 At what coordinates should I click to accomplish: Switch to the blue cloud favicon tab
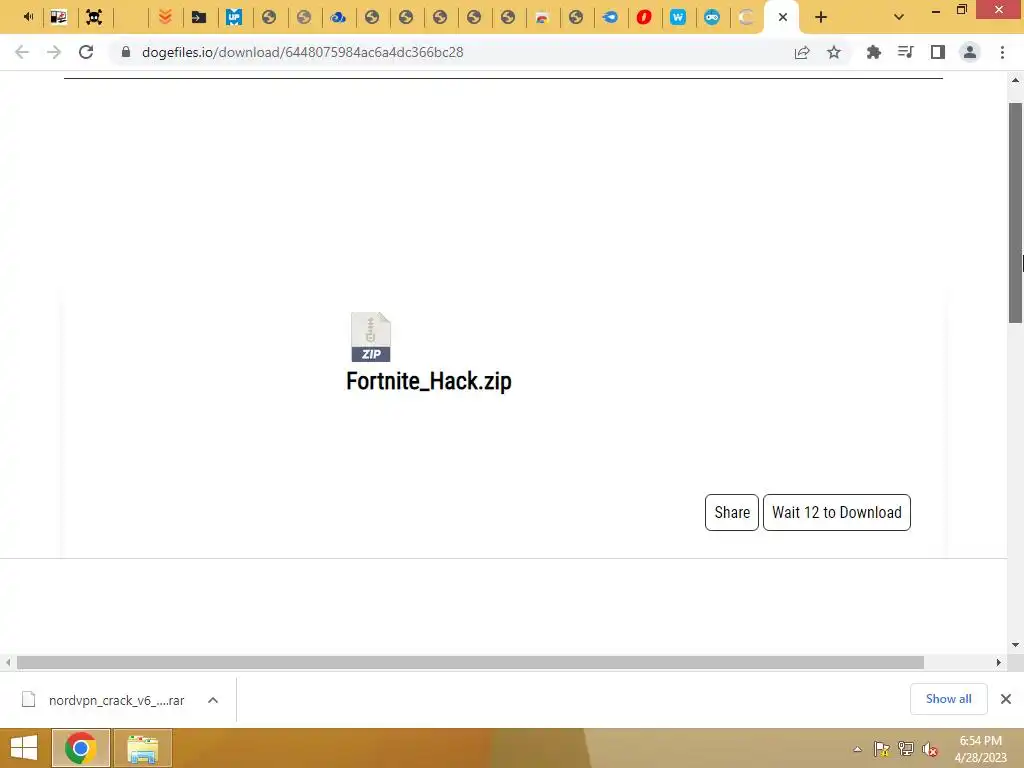(x=338, y=18)
